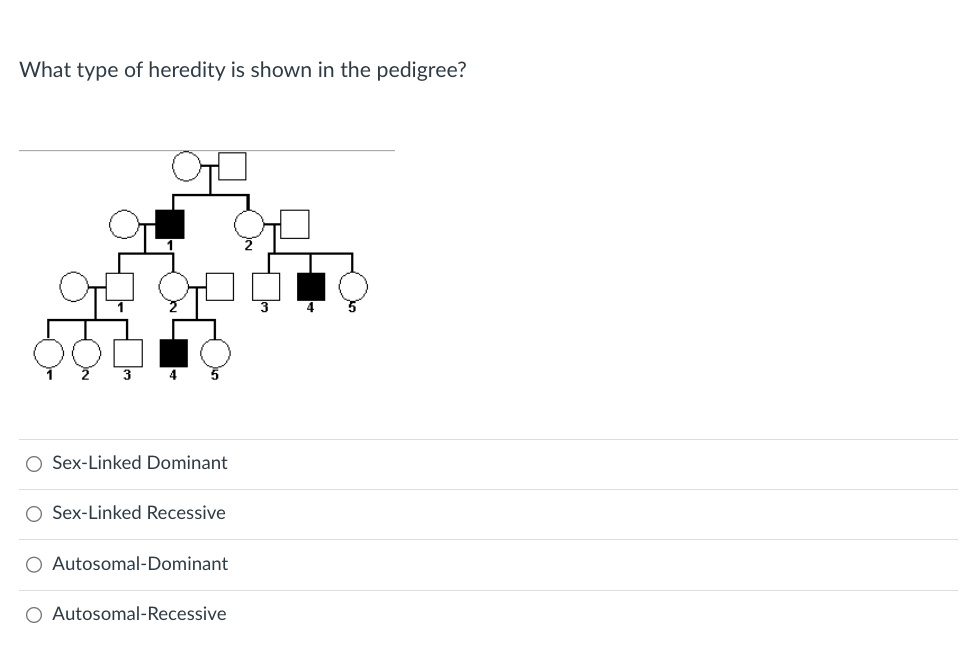The height and width of the screenshot is (654, 976).
Task: Click the empty square labeled 3 in generation IV
Action: [x=127, y=352]
